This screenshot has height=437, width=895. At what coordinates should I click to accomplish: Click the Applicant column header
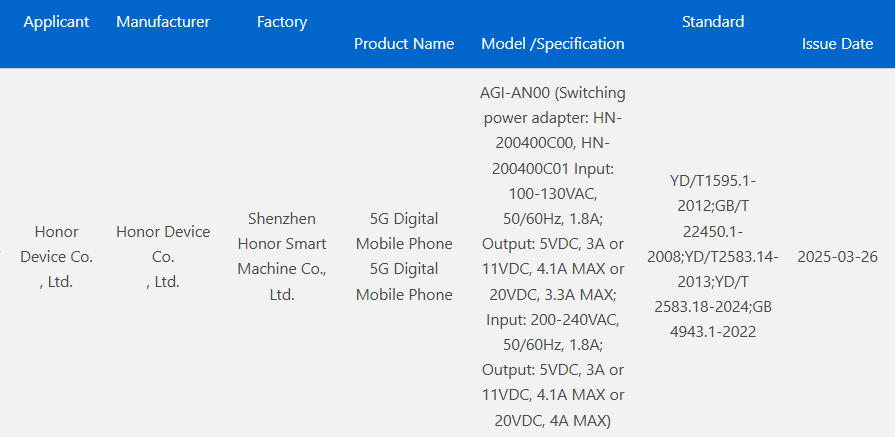coord(56,22)
